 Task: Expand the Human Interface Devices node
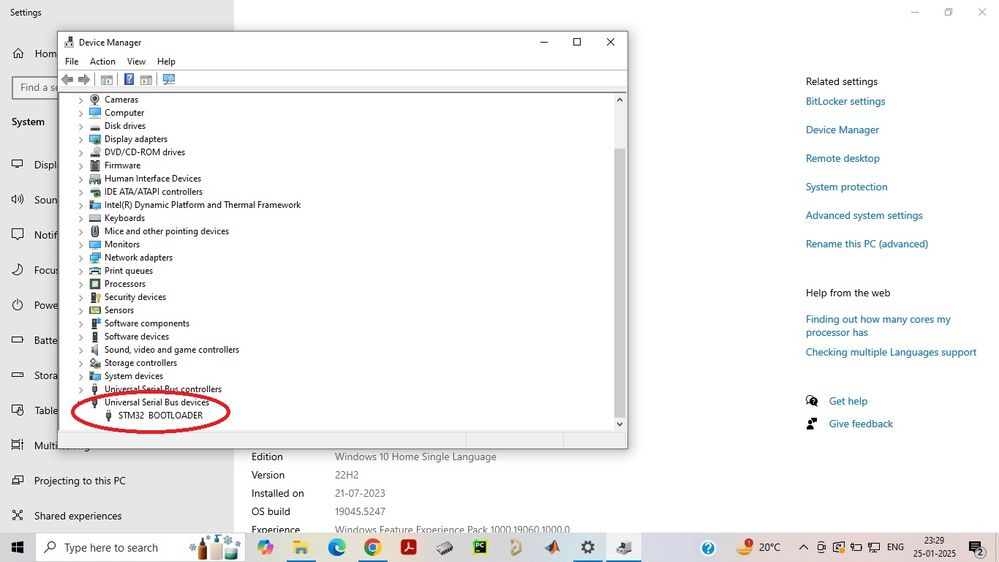[x=81, y=179]
